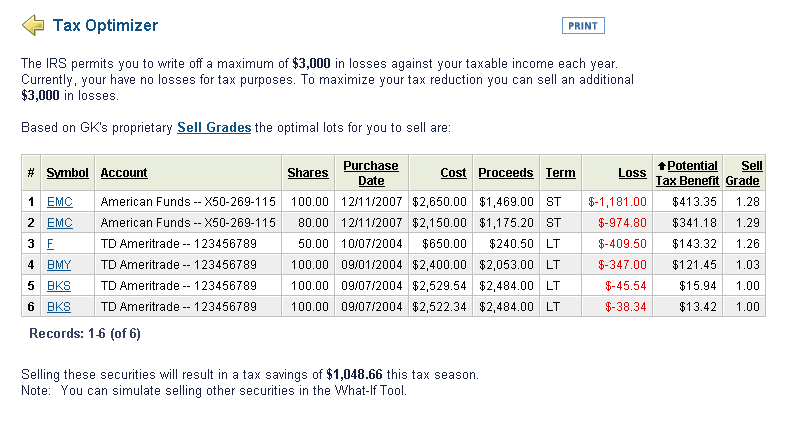Open the BMY symbol link

[59, 265]
